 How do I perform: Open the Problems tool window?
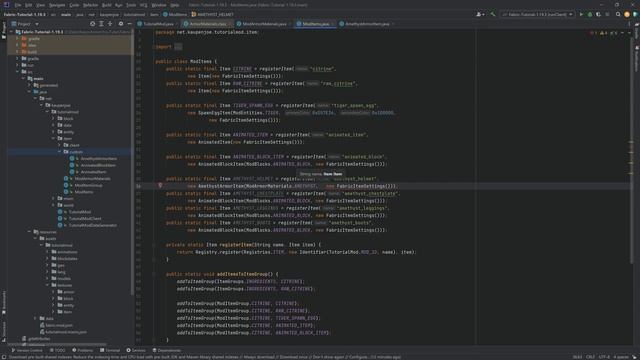(82, 350)
